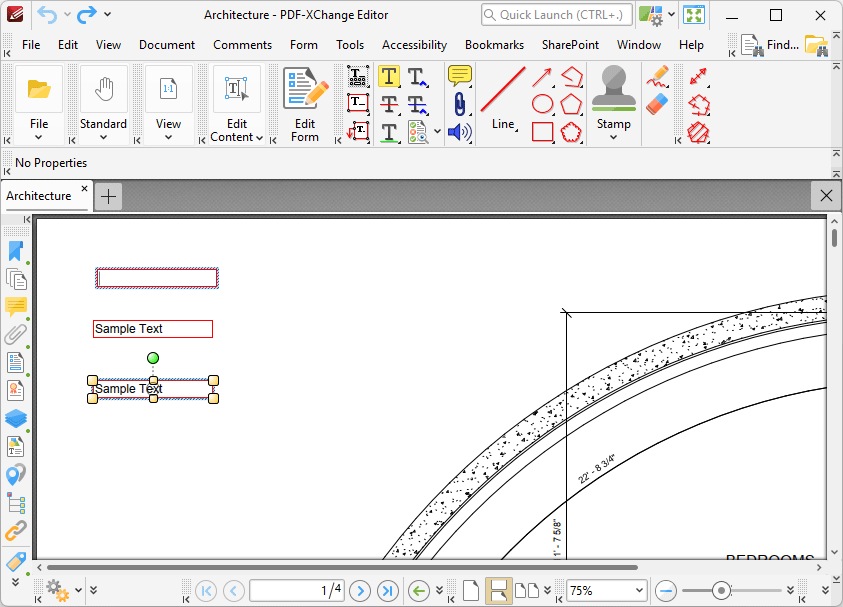Open the File toolbar dropdown
Viewport: 843px width, 607px height.
coord(39,137)
